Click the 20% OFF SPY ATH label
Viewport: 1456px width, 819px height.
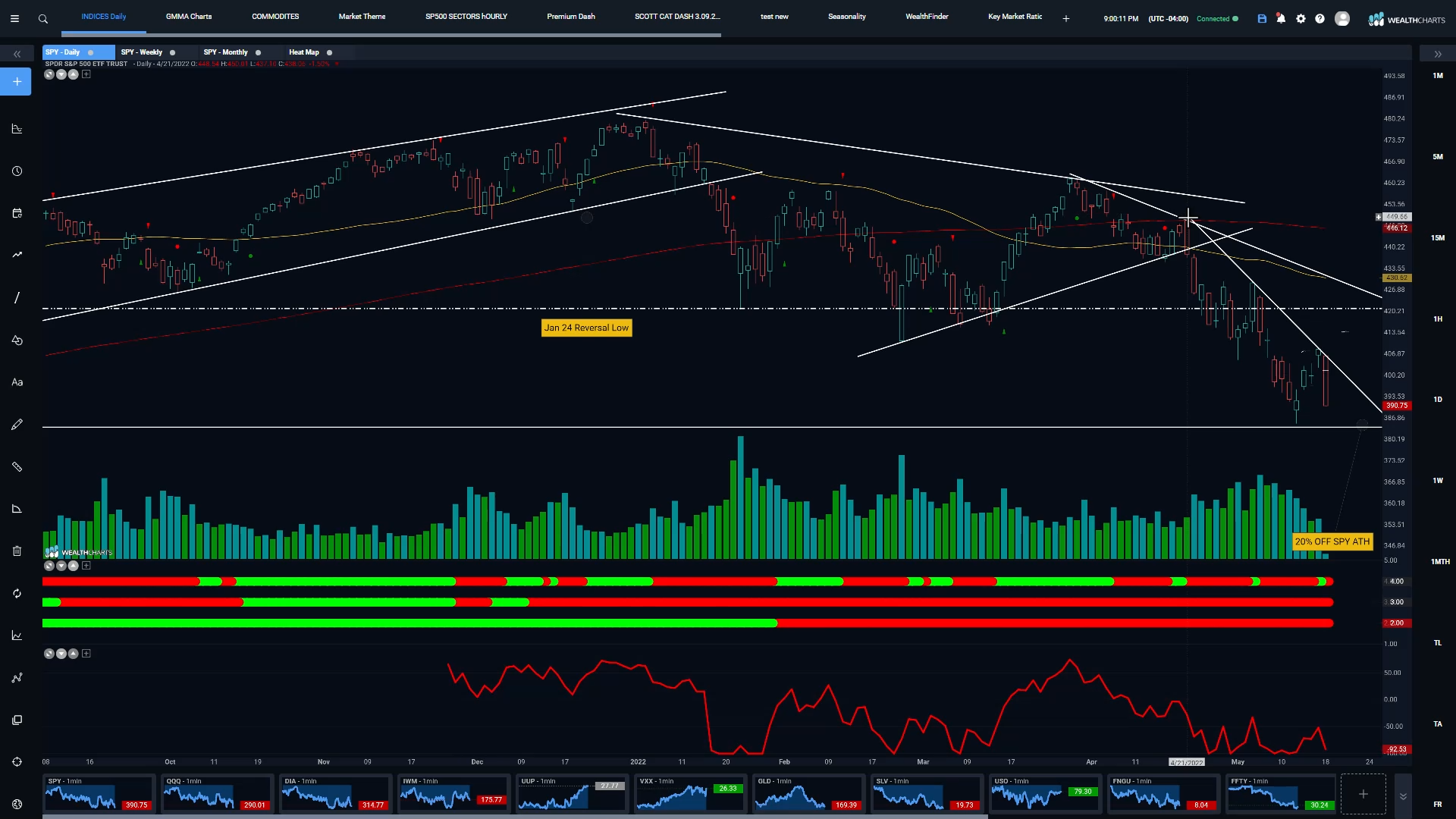click(x=1332, y=541)
